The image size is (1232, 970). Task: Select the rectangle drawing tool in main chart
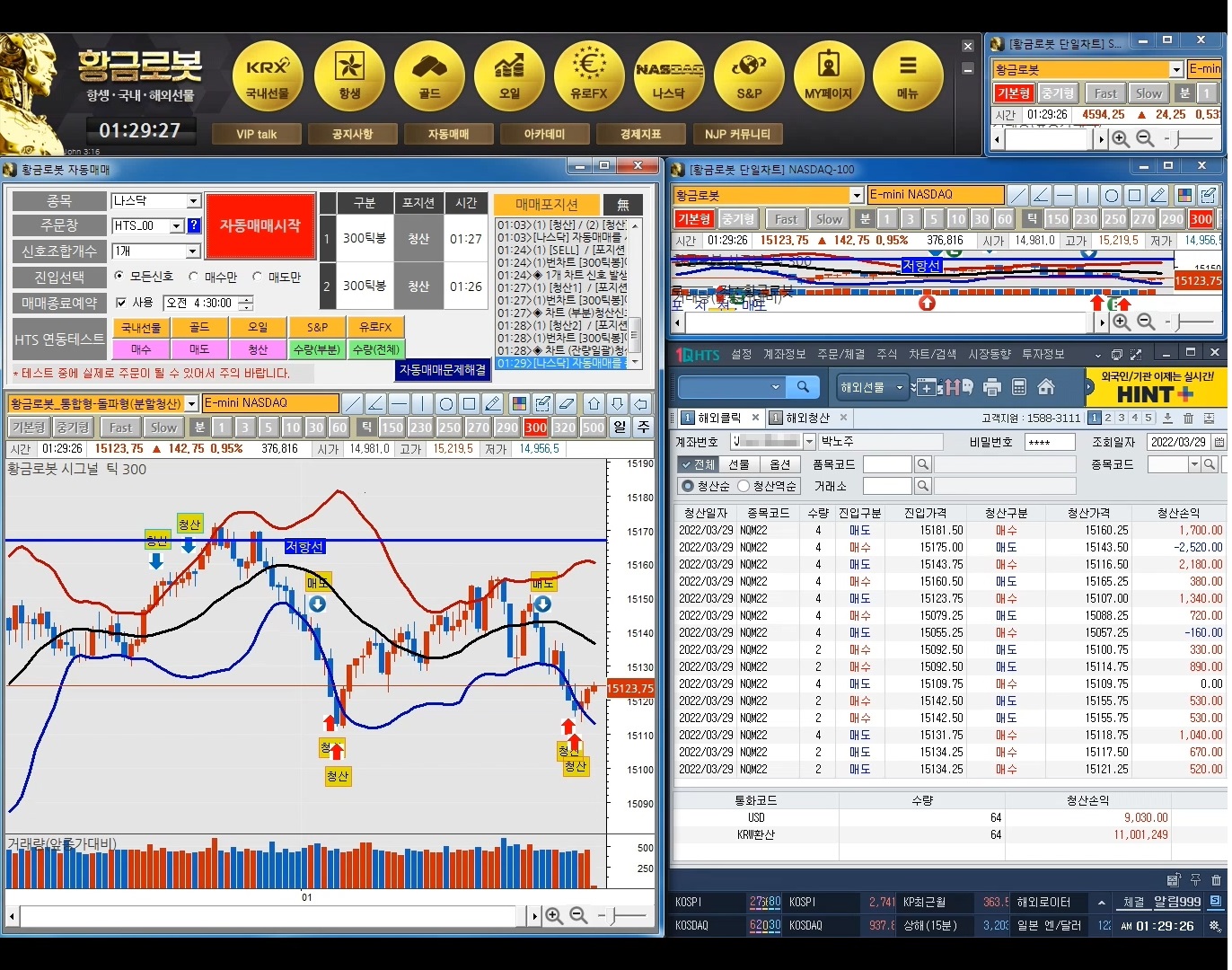pyautogui.click(x=470, y=403)
